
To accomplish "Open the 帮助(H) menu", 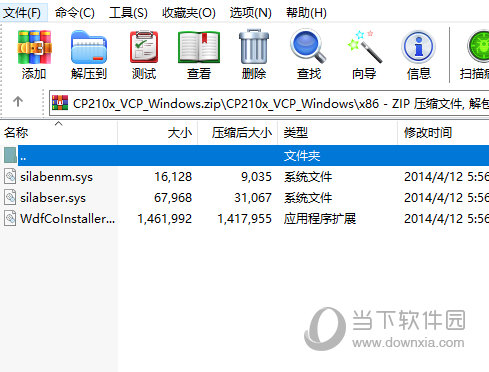I will [x=306, y=13].
